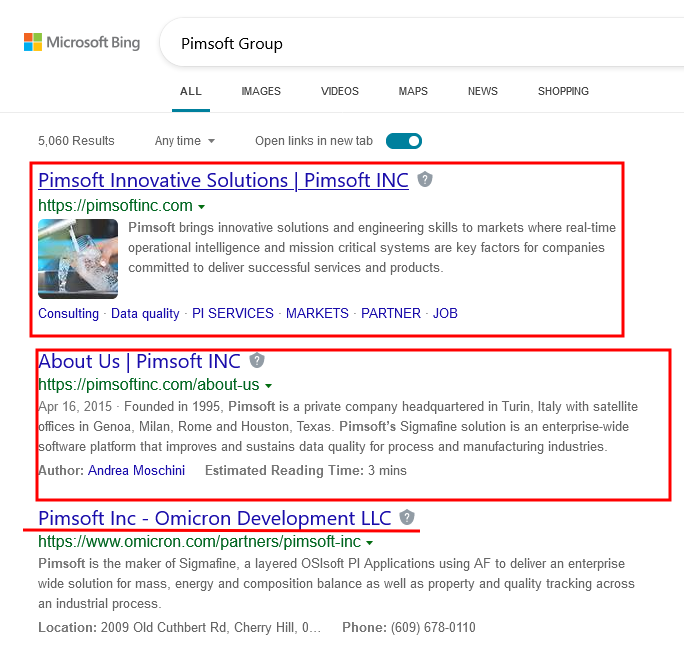Click the Pimsoft Group search box

tap(421, 43)
